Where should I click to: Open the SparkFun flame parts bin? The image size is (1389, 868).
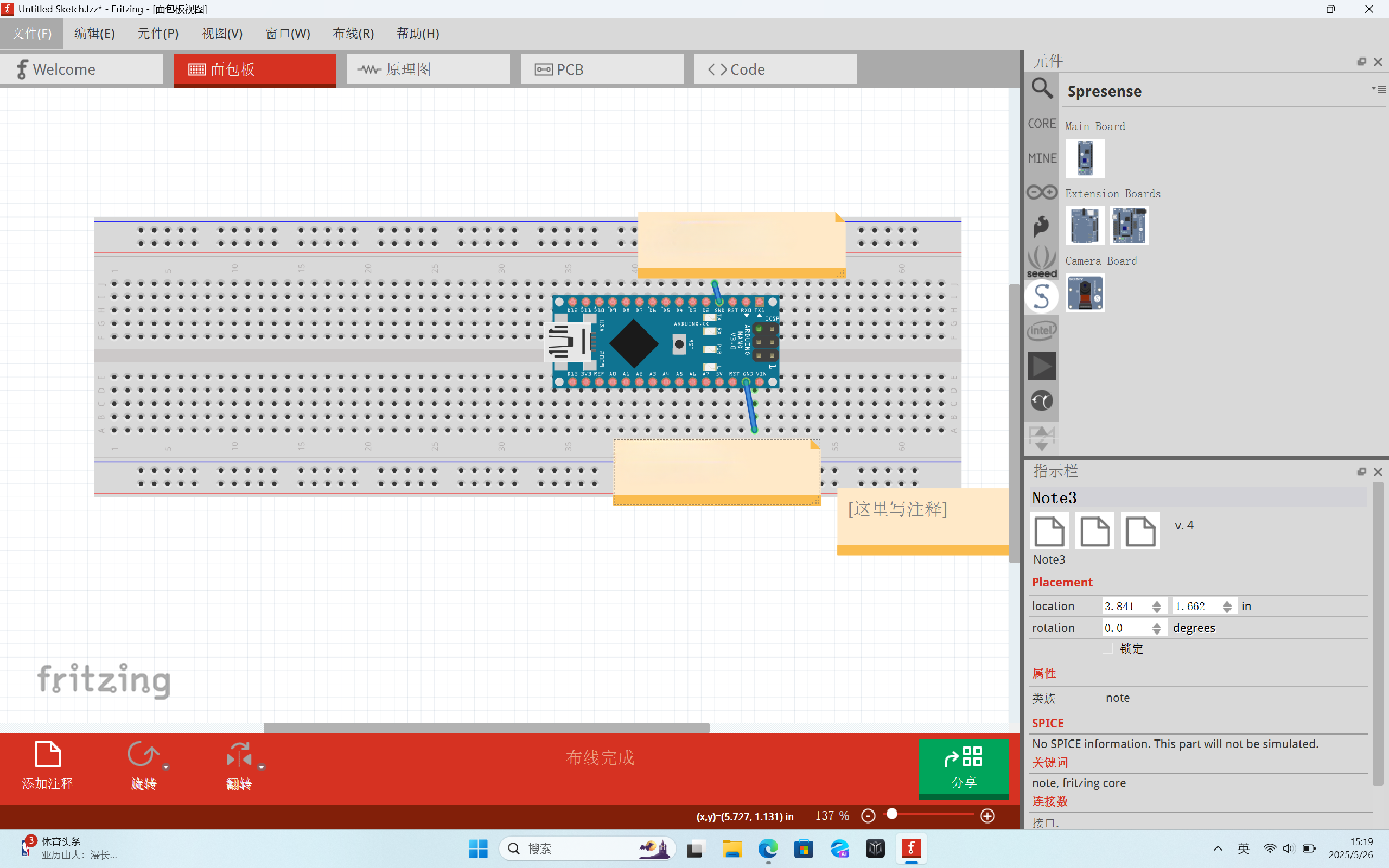click(1041, 226)
